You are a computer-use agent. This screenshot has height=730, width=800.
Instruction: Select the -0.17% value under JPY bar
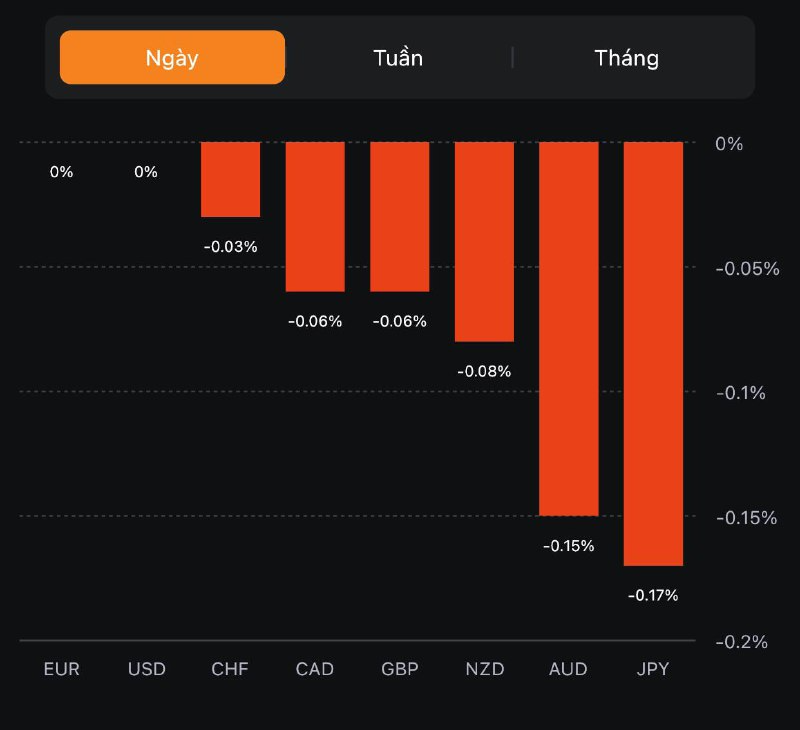point(653,595)
